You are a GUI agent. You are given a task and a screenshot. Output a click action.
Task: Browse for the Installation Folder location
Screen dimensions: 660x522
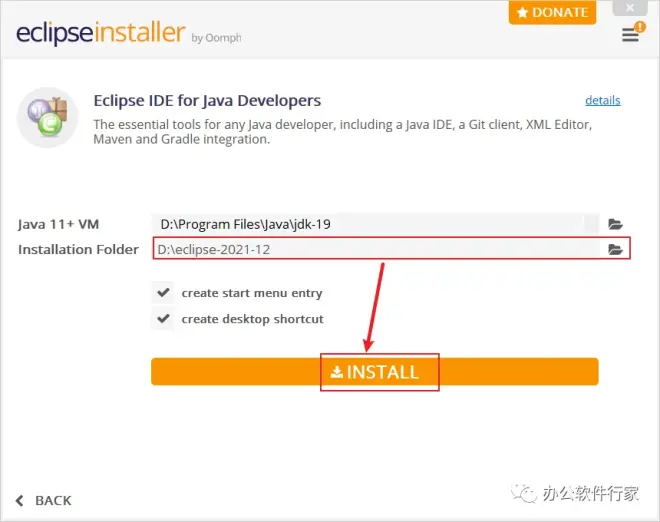point(616,249)
